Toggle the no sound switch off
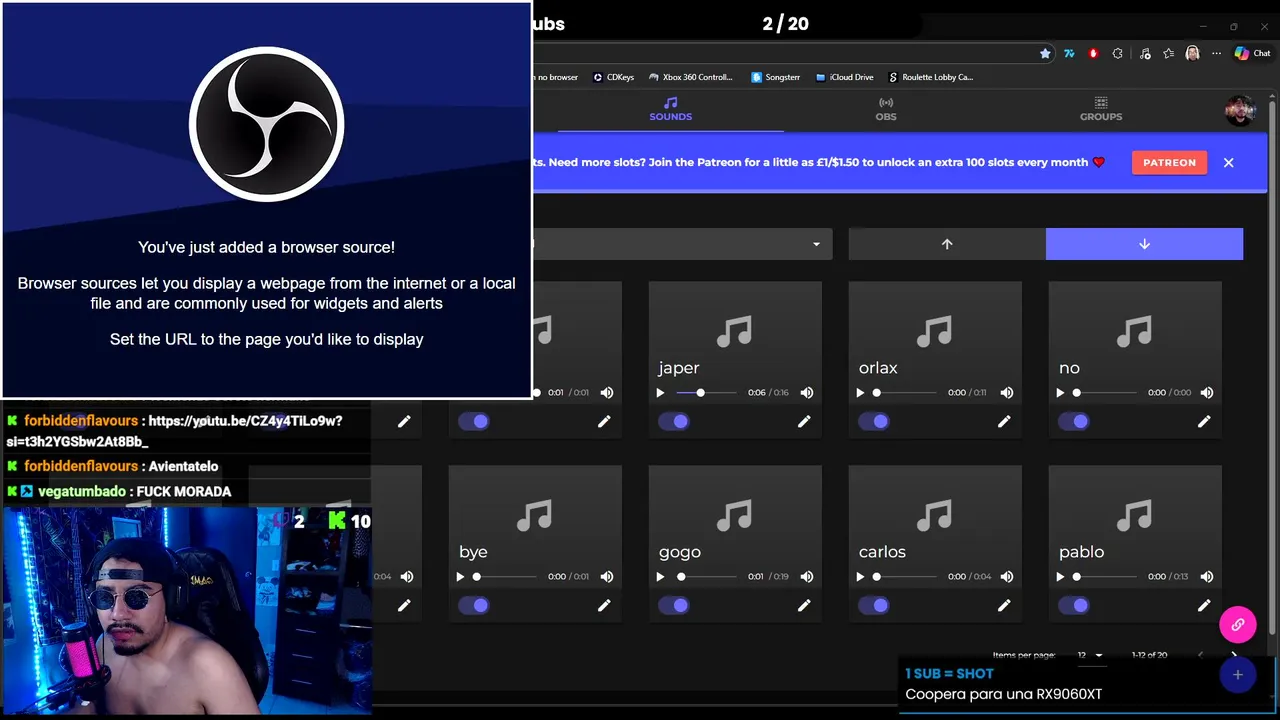This screenshot has height=720, width=1280. [1074, 422]
